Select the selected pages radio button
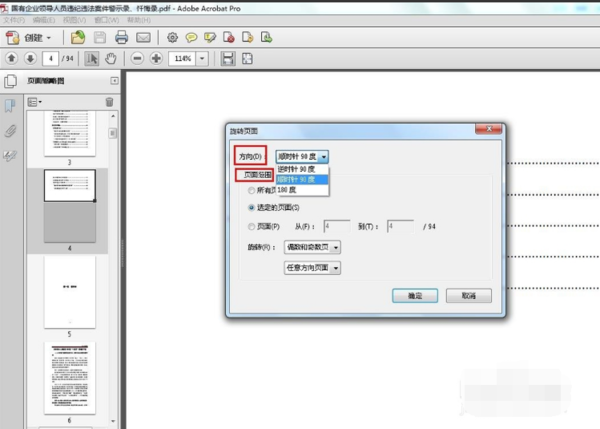Viewport: 600px width, 429px height. [251, 208]
